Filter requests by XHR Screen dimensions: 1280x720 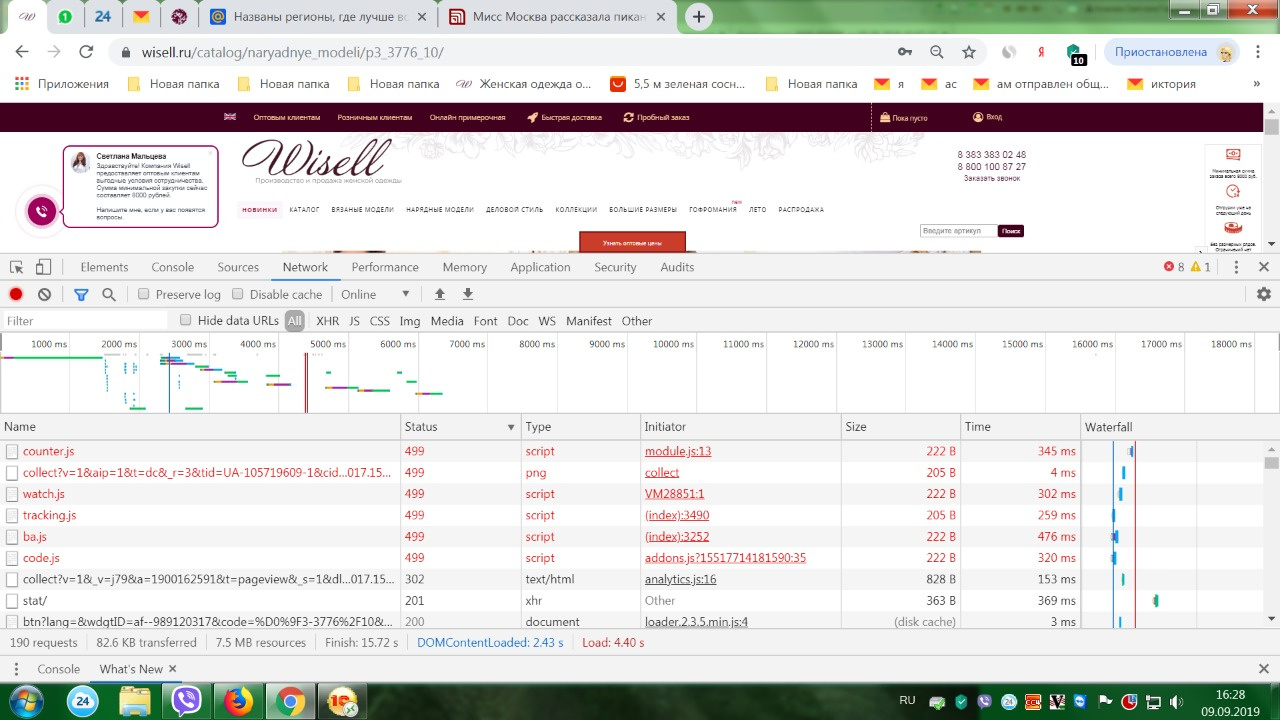(327, 321)
